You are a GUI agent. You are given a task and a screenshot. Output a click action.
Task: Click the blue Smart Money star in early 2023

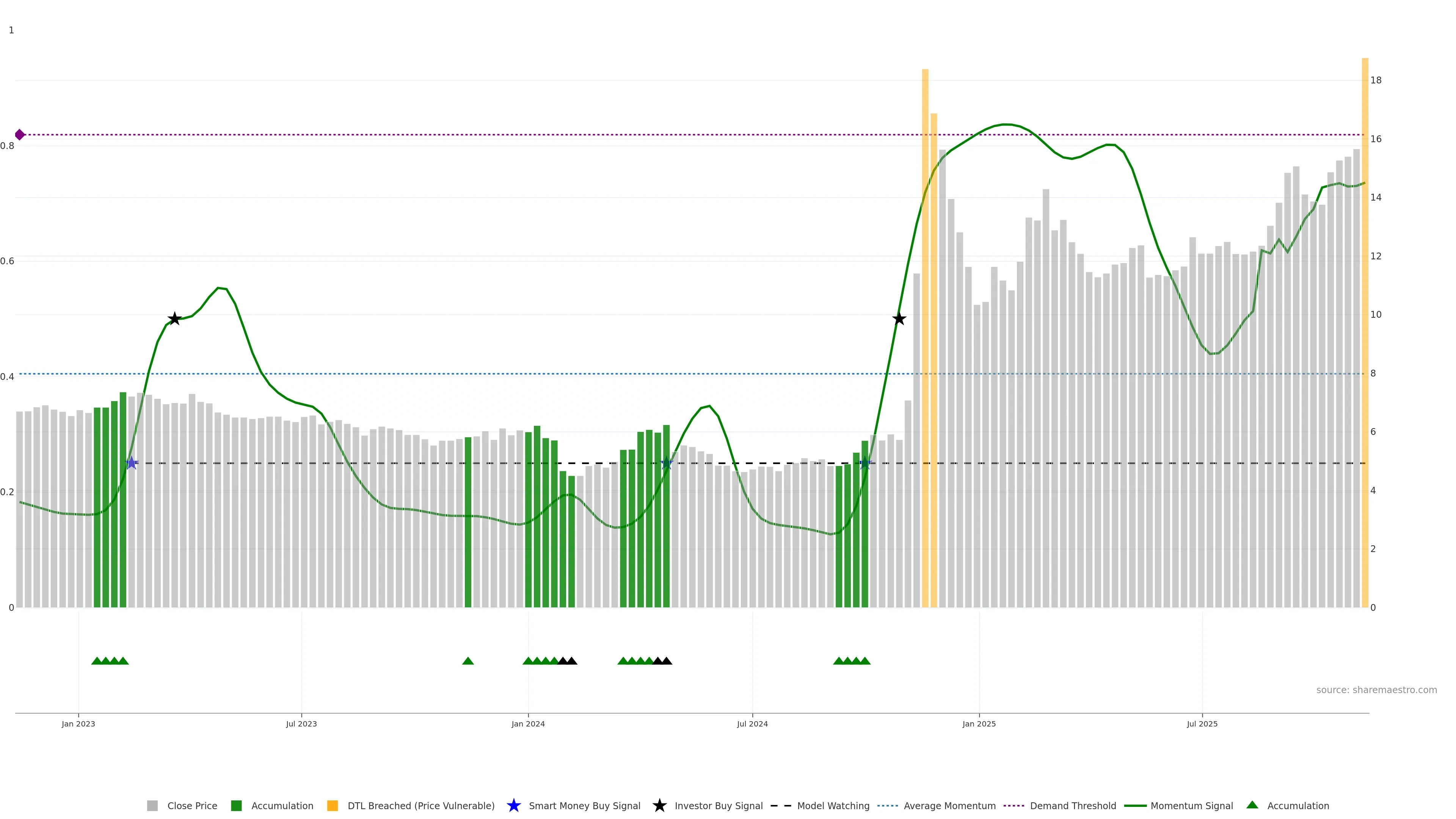(132, 463)
